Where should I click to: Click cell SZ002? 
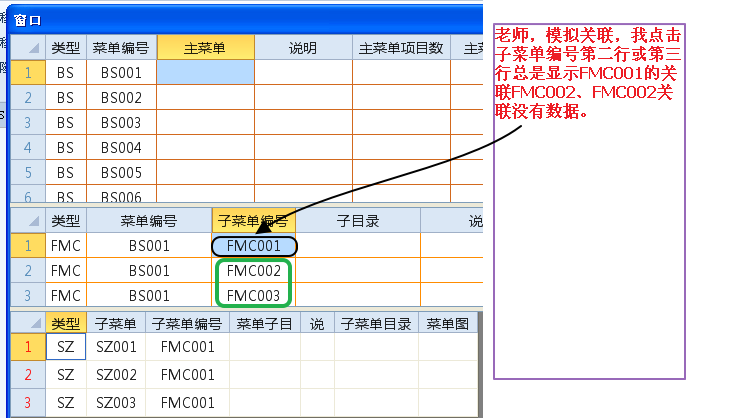116,374
